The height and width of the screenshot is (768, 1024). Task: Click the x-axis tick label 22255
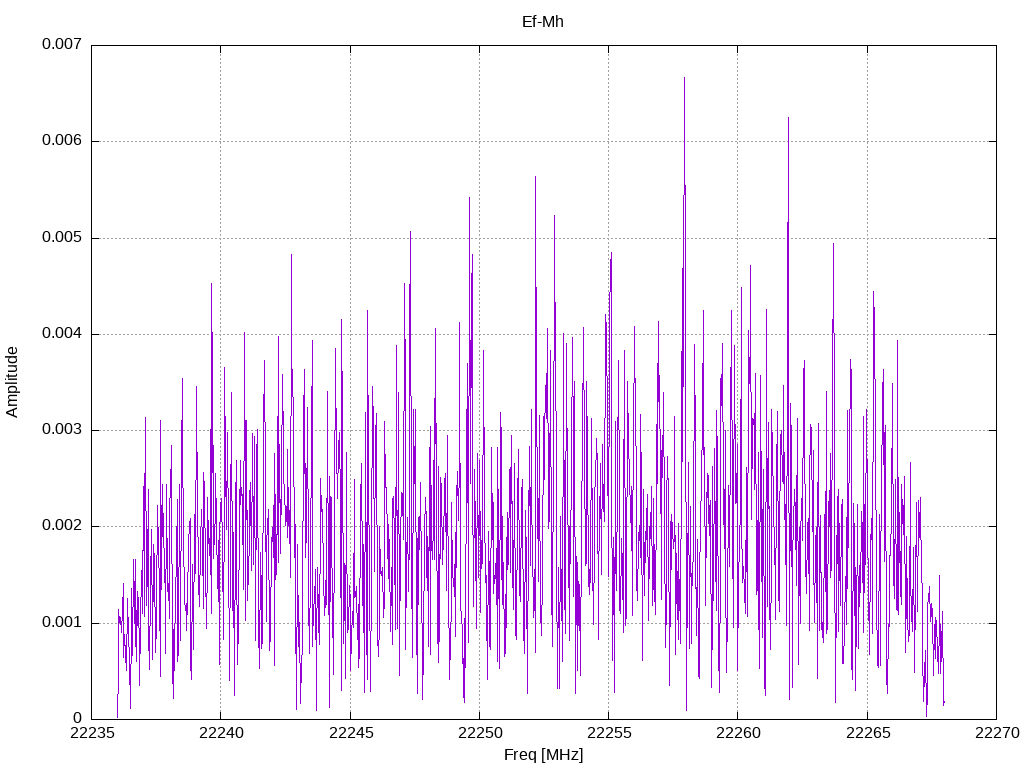click(609, 733)
